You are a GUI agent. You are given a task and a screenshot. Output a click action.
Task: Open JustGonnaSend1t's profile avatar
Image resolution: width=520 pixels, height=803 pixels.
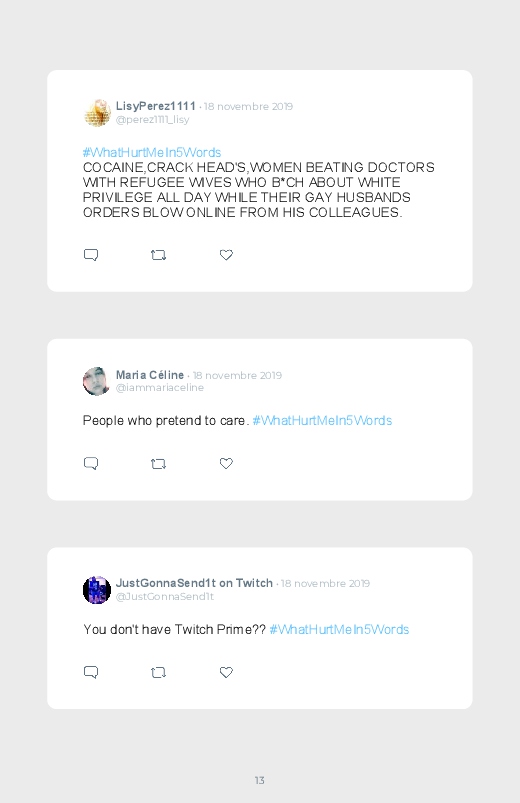(97, 590)
